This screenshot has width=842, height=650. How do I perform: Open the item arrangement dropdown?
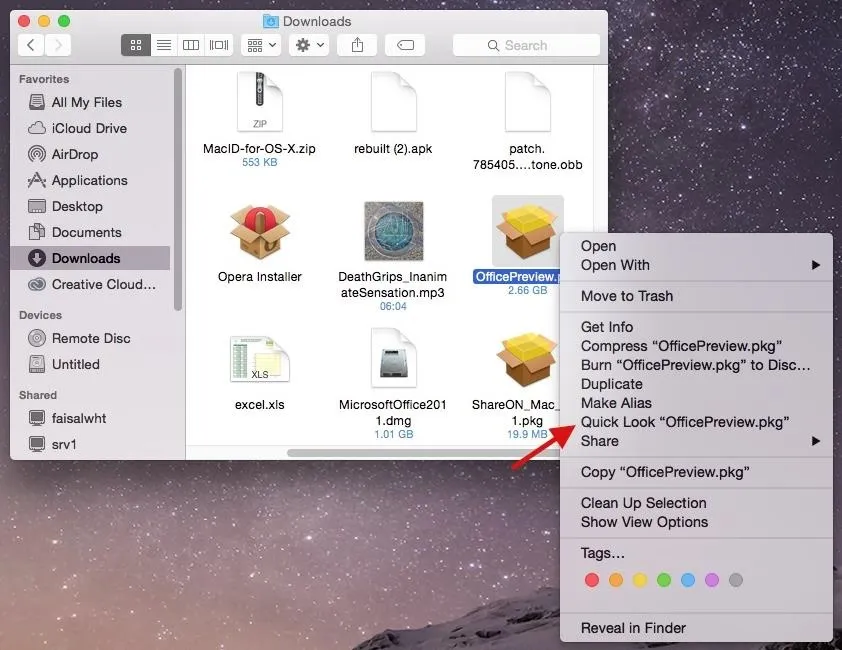click(262, 45)
